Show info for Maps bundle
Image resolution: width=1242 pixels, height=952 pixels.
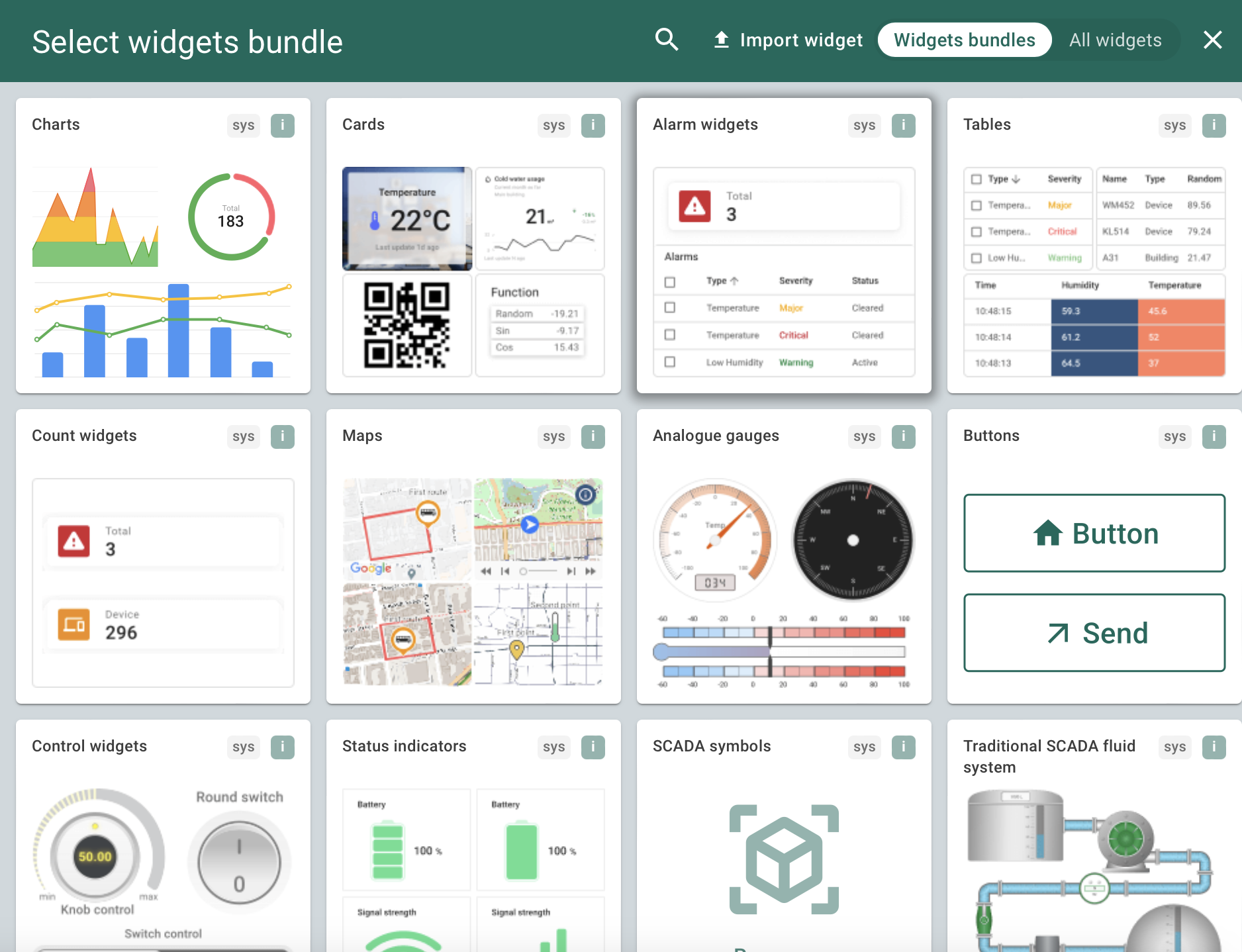[593, 436]
